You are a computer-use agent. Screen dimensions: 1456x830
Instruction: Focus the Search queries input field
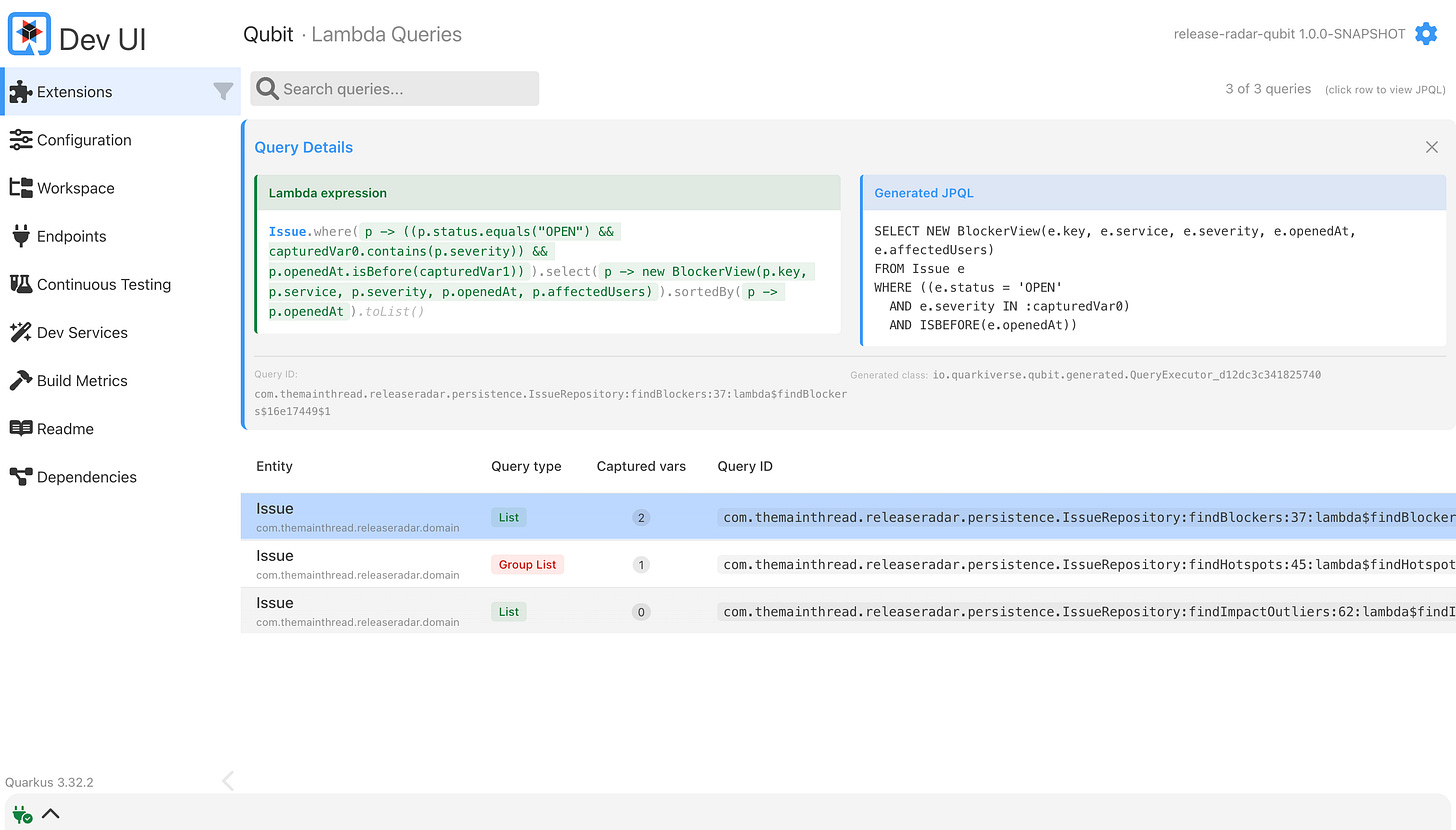click(x=394, y=89)
